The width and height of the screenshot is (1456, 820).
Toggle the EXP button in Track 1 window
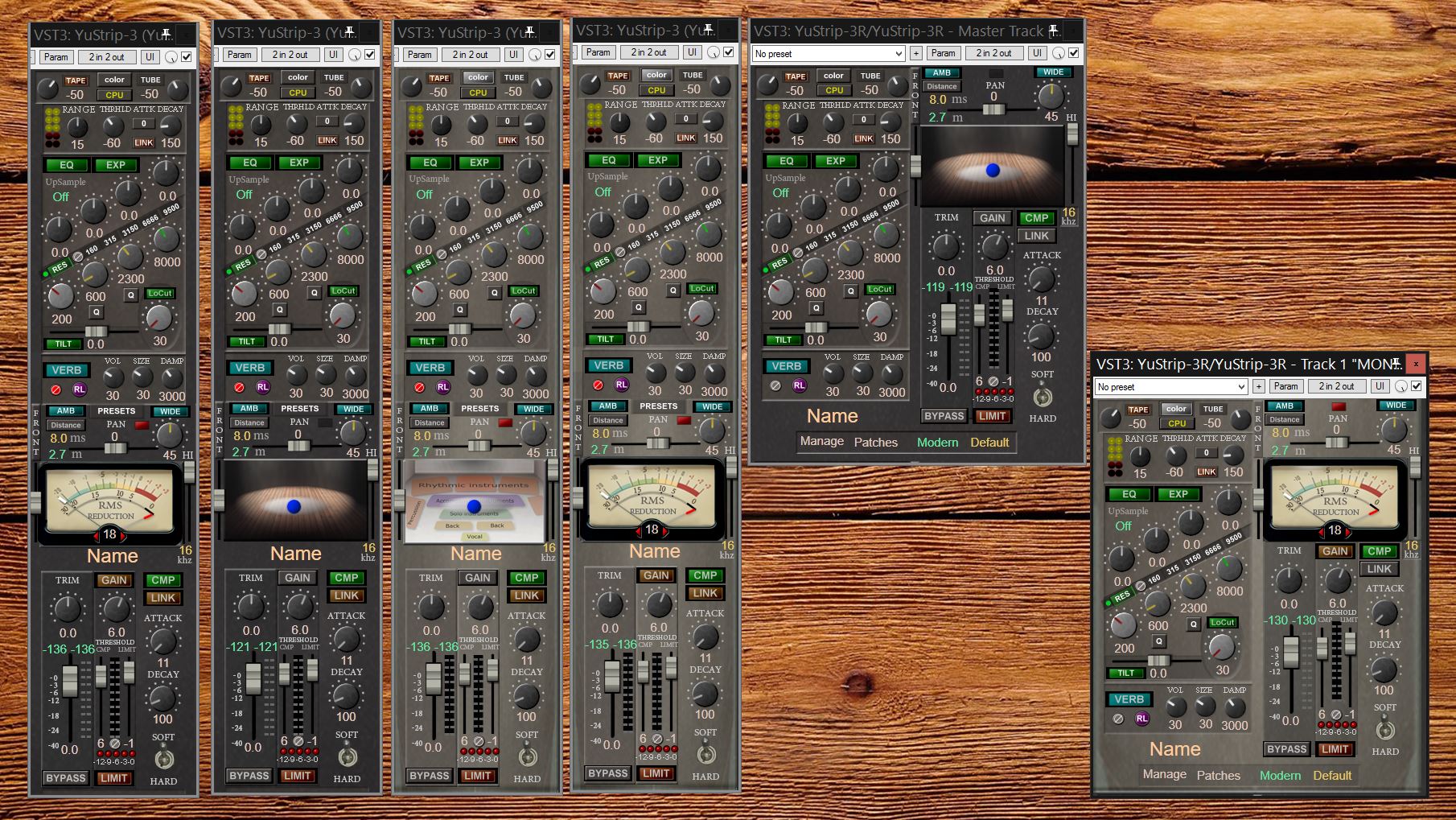click(1178, 494)
